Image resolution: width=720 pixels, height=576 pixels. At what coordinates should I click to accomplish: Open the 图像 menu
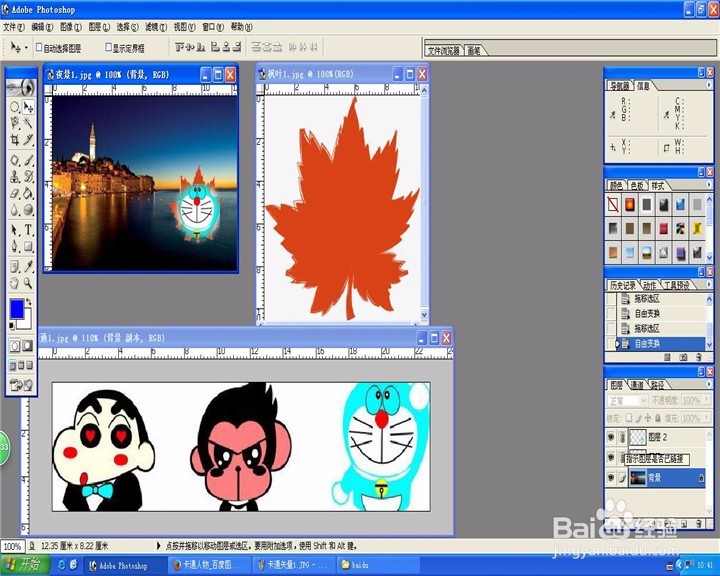[x=71, y=27]
